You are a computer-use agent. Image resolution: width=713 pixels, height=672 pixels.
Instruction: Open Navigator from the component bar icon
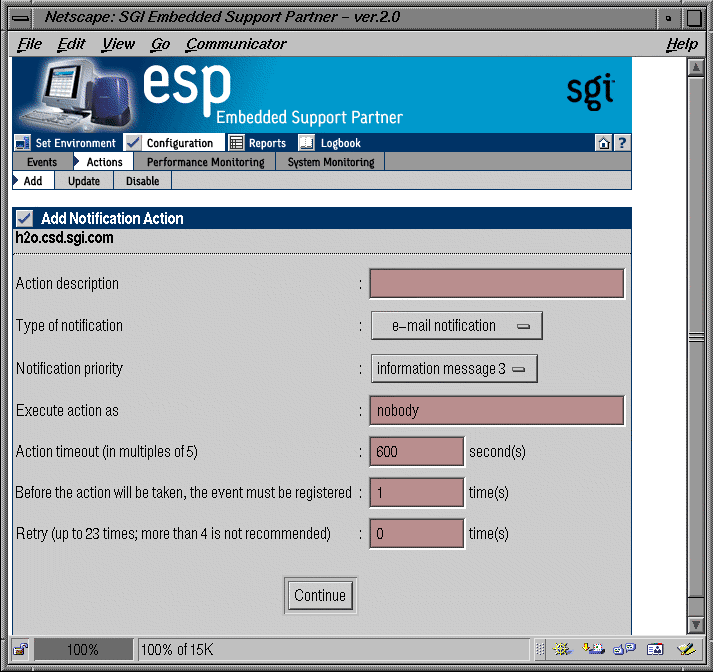tap(562, 649)
